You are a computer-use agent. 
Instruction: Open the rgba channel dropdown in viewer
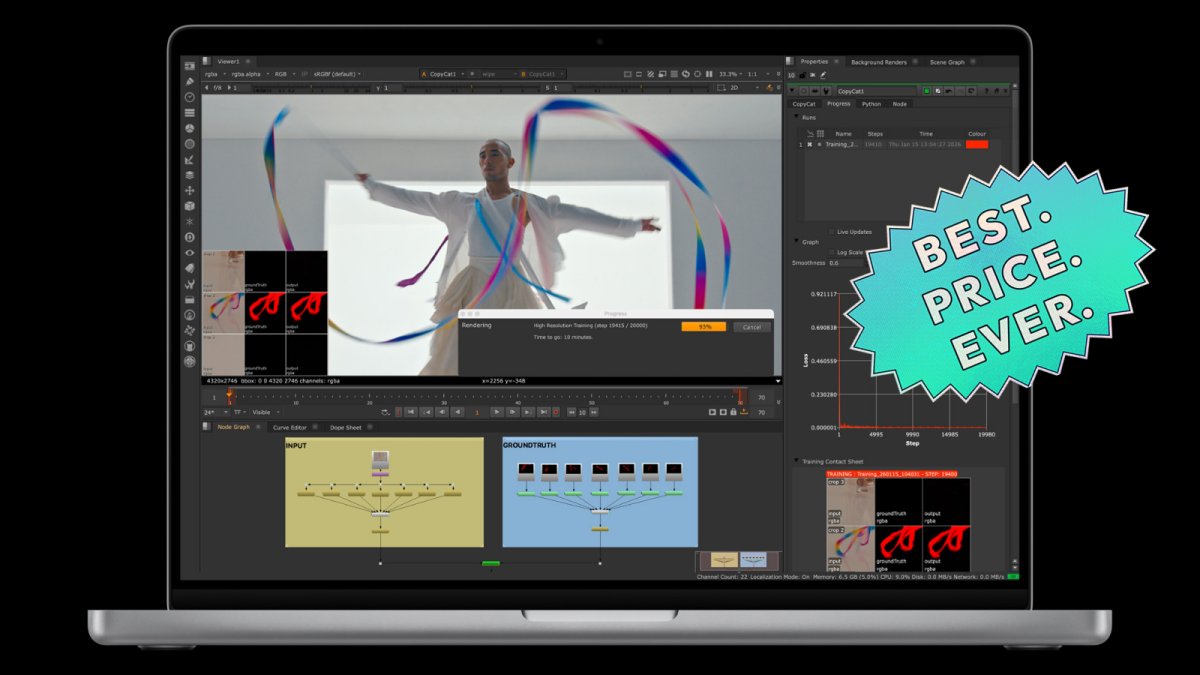[x=213, y=74]
